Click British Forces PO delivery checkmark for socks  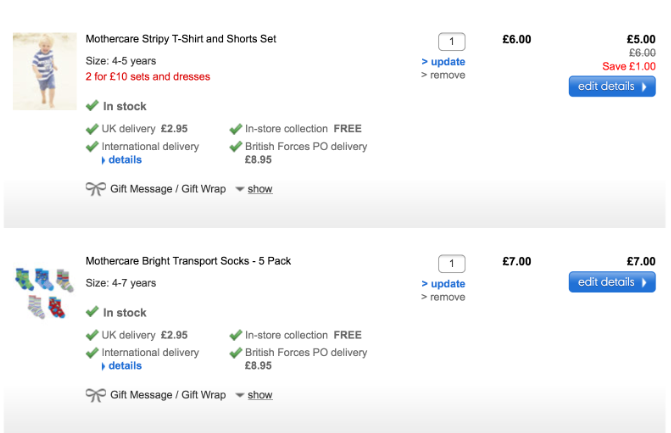coord(236,352)
